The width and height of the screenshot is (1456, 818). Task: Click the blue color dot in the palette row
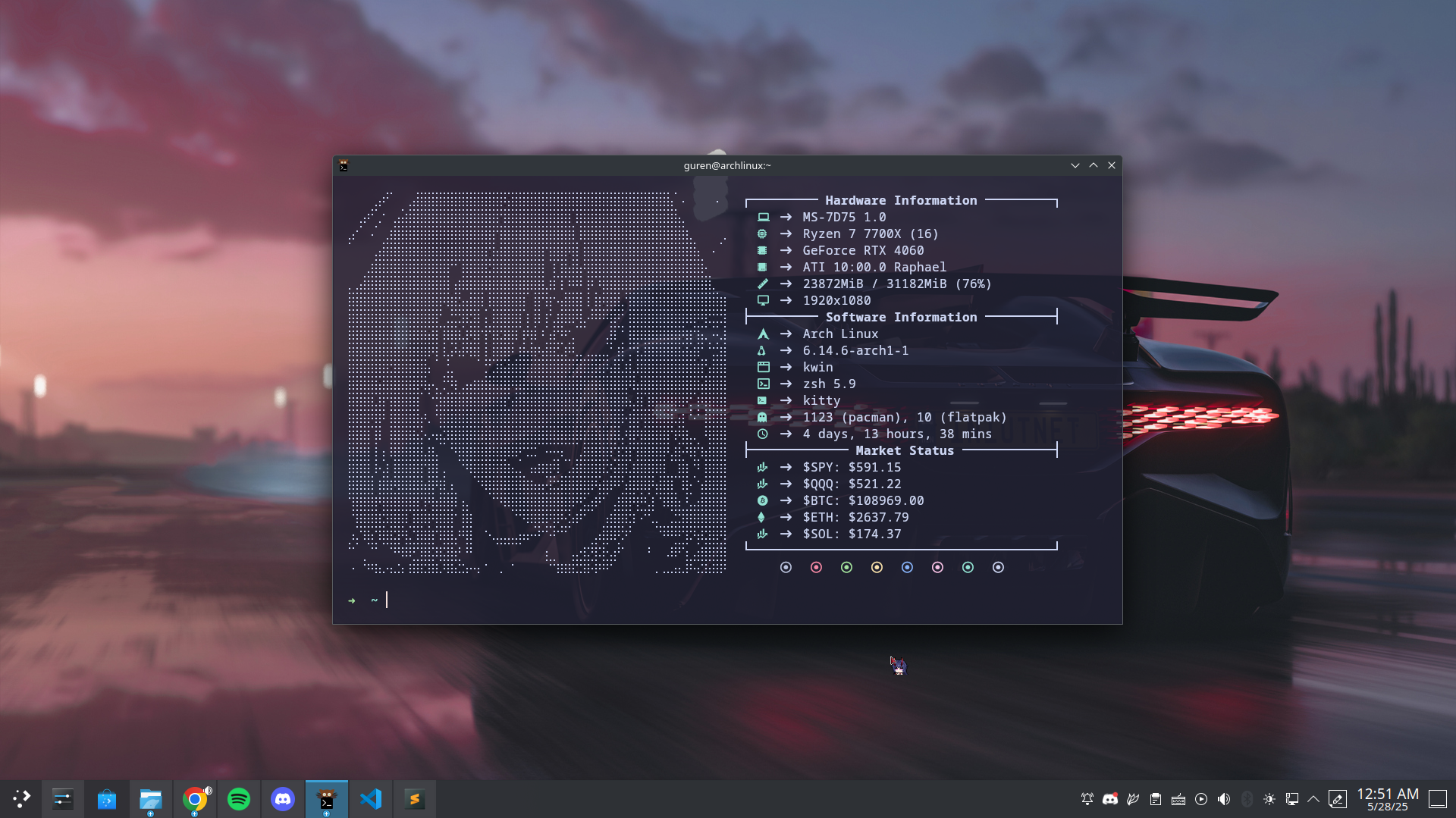(x=907, y=567)
